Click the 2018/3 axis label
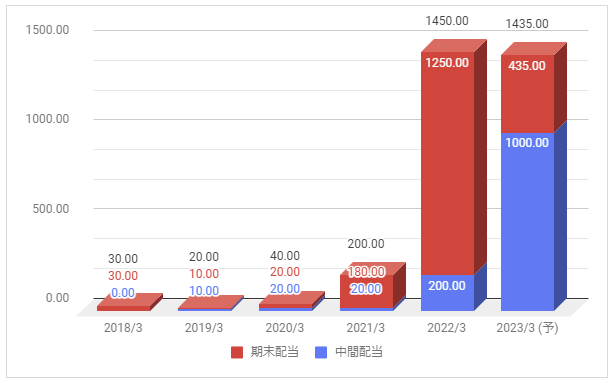This screenshot has width=613, height=383. click(123, 328)
